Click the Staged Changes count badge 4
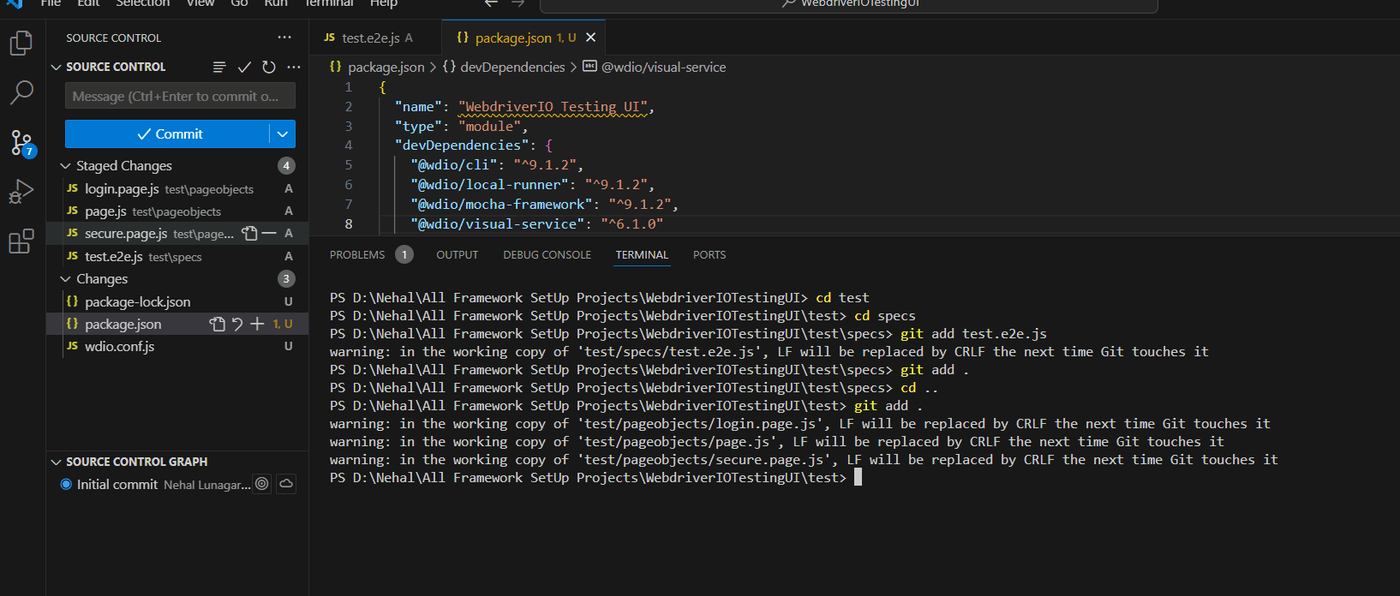1400x596 pixels. coord(287,166)
